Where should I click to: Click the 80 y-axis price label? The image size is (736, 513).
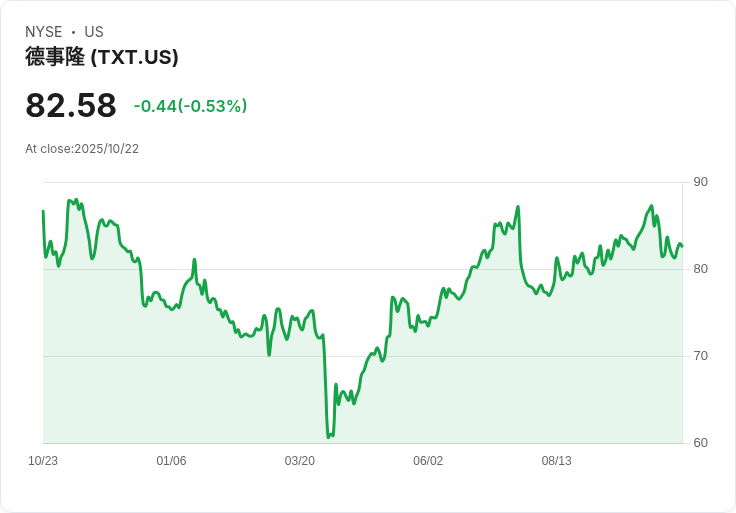click(x=700, y=269)
